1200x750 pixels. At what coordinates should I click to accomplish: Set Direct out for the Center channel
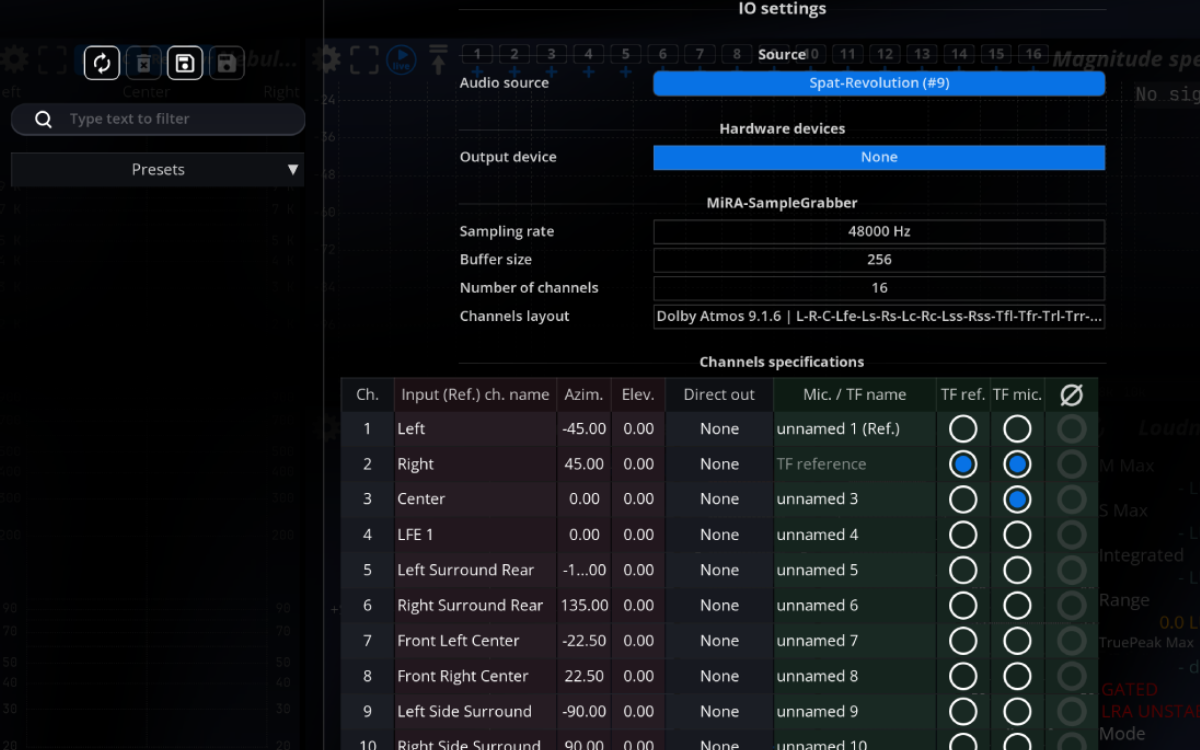coord(719,498)
